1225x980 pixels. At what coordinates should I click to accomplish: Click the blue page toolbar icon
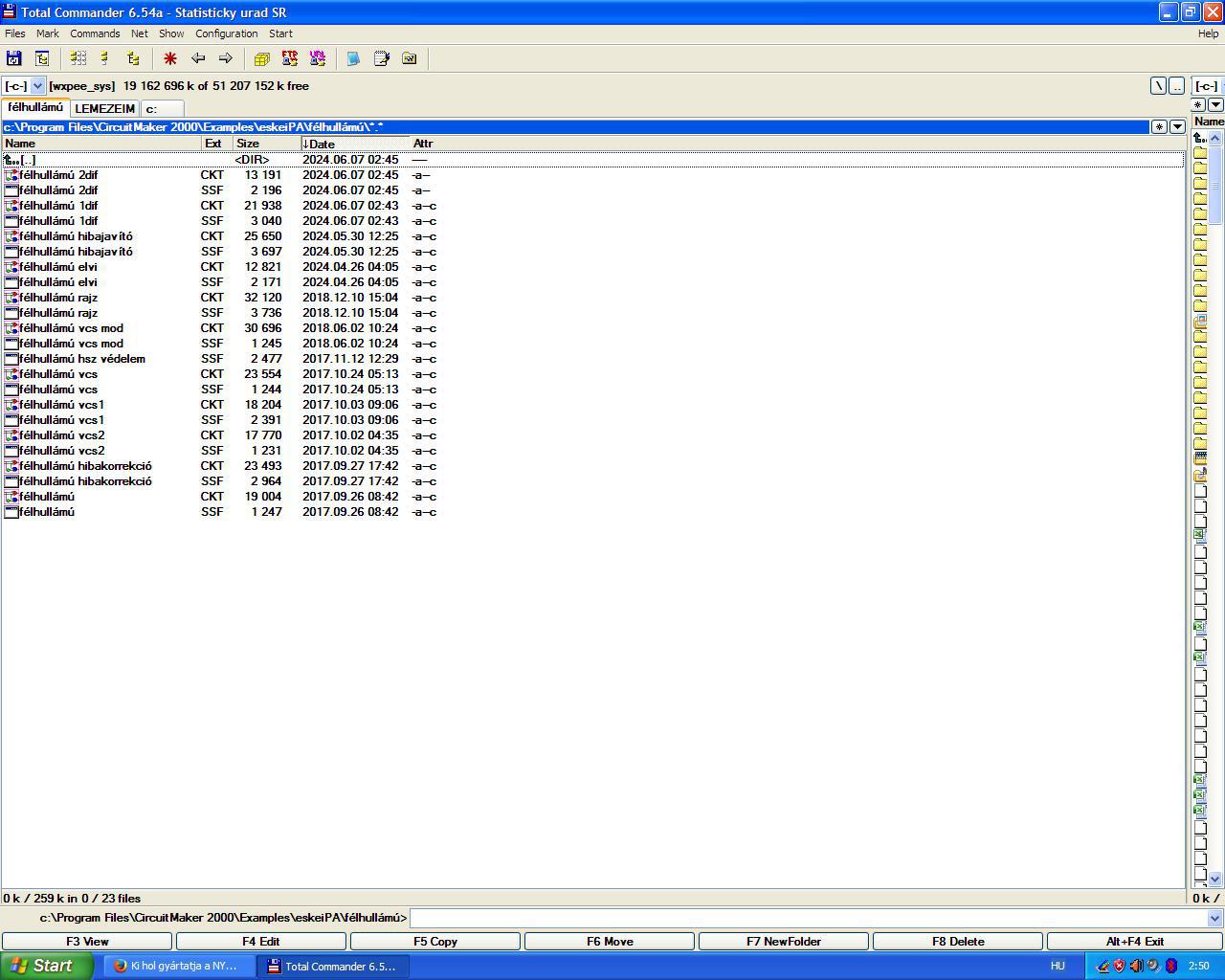click(354, 58)
